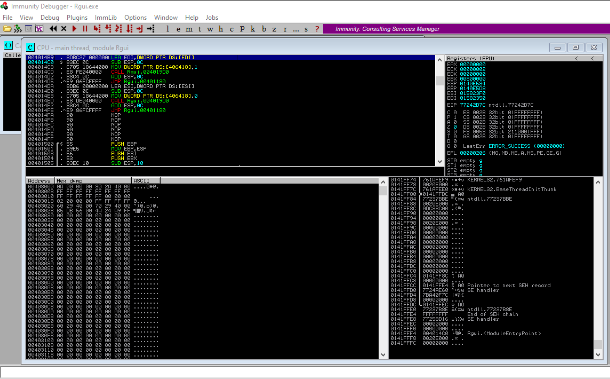Click the hex dump pane scroll-down arrow
The height and width of the screenshot is (379, 610).
pyautogui.click(x=383, y=354)
